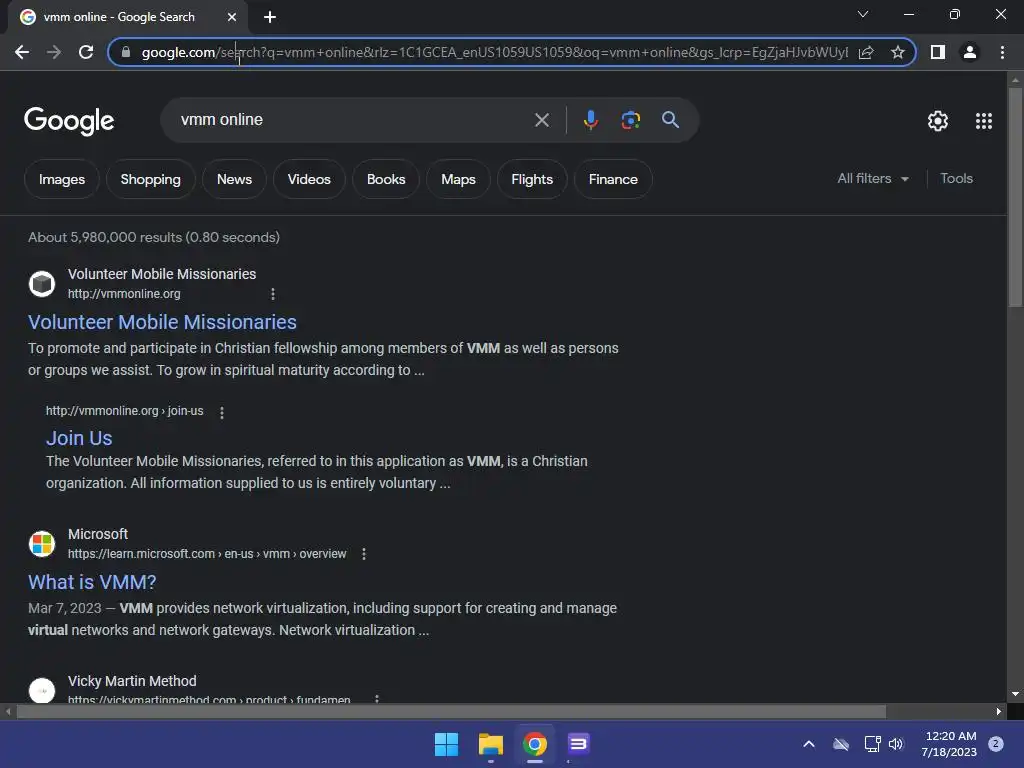Click the Chrome taskbar icon

click(x=534, y=744)
